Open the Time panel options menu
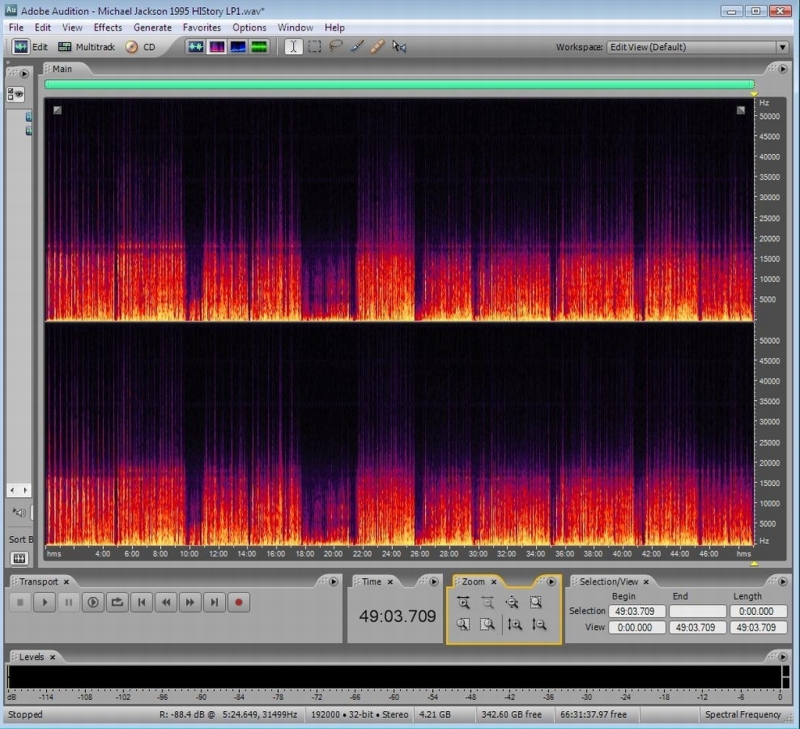800x729 pixels. 434,582
